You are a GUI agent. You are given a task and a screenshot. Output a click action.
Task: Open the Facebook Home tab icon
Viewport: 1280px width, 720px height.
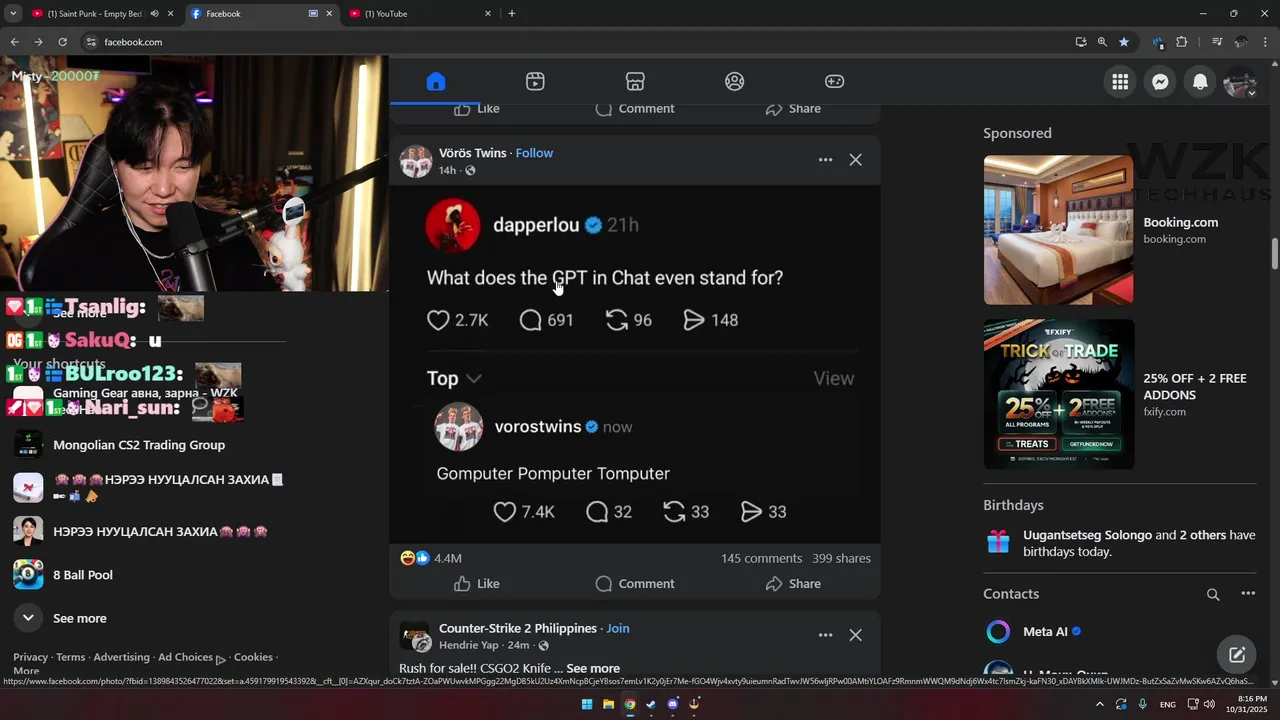coord(435,82)
